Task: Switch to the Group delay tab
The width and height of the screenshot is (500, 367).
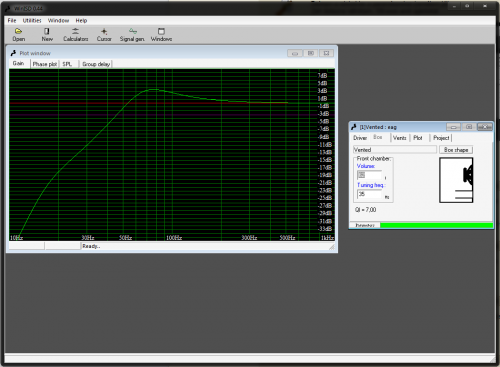Action: coord(96,64)
